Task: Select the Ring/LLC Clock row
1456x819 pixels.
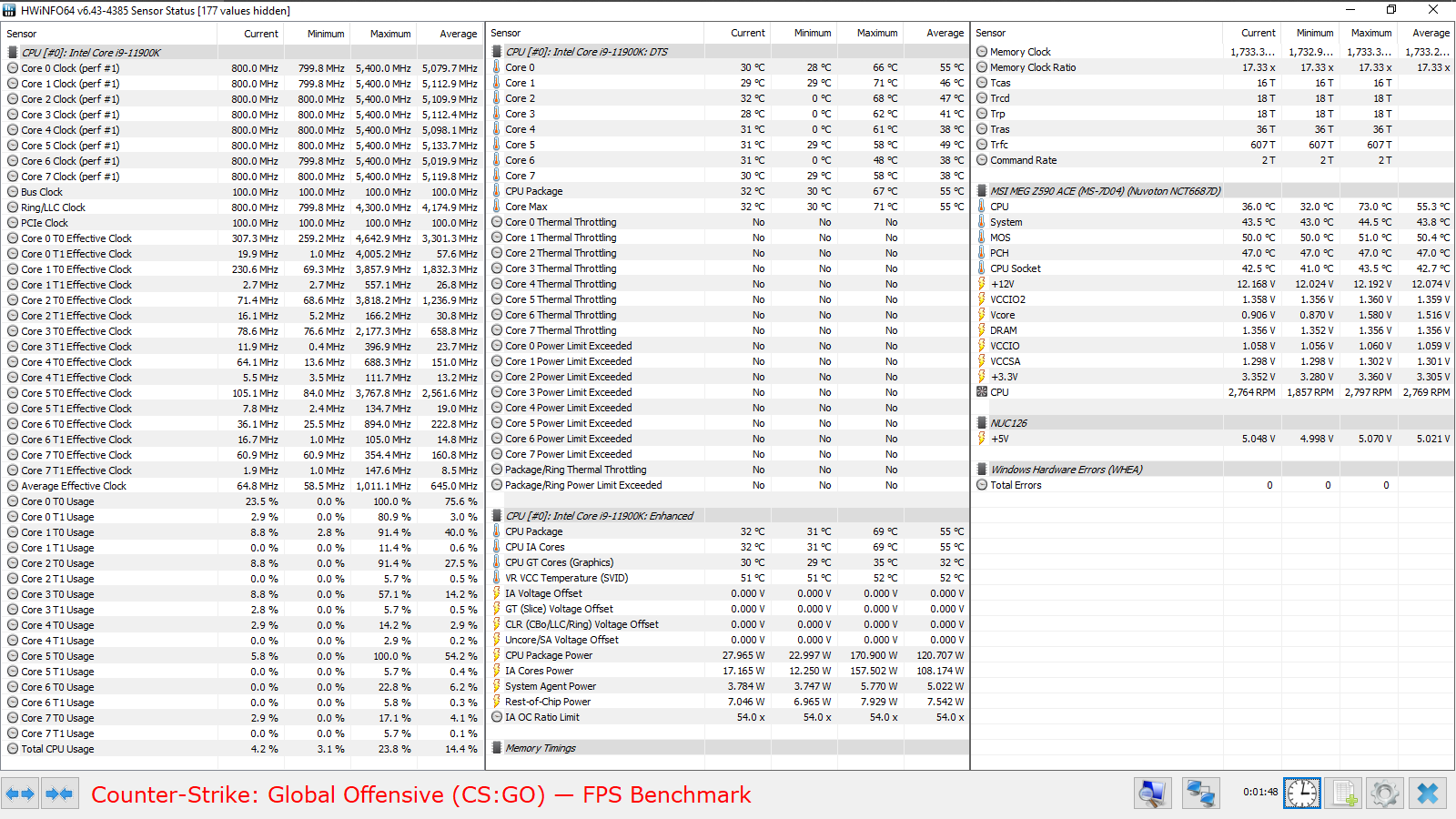Action: pos(243,207)
